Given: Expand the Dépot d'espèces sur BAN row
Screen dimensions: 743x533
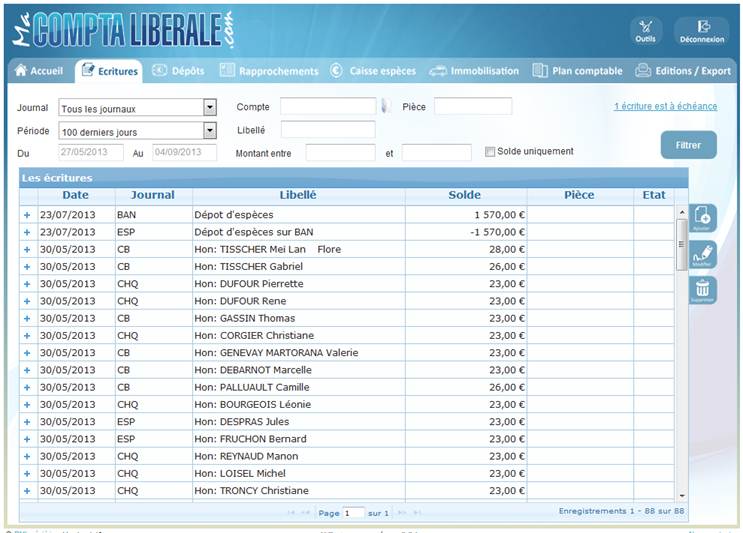Looking at the screenshot, I should pos(27,232).
